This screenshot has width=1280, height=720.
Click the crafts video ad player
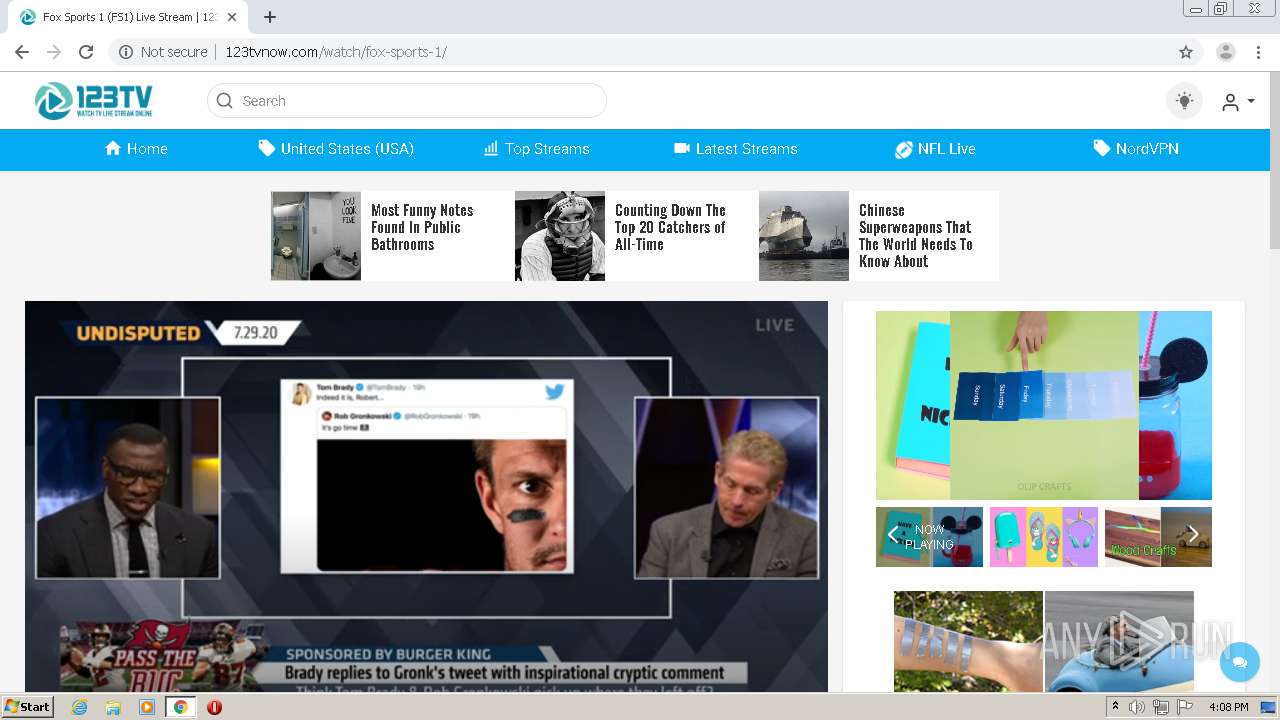1044,405
